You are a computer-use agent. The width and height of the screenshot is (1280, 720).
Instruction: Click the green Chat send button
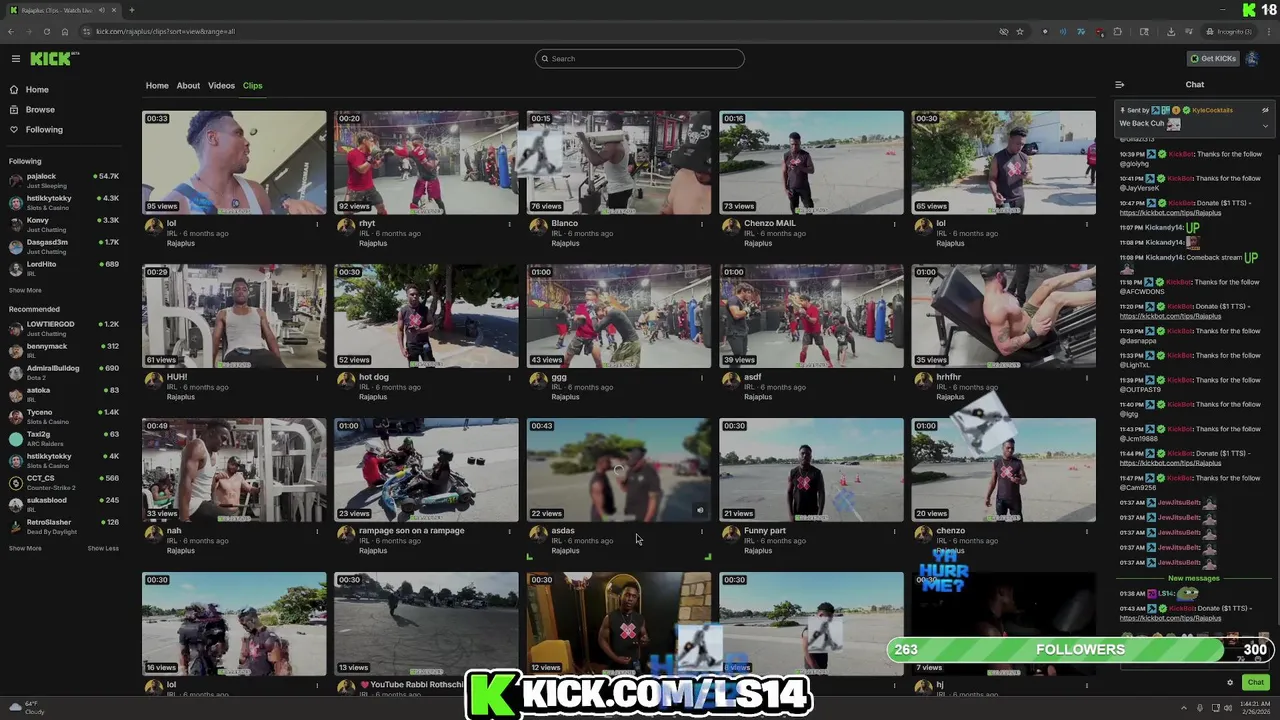click(1255, 682)
